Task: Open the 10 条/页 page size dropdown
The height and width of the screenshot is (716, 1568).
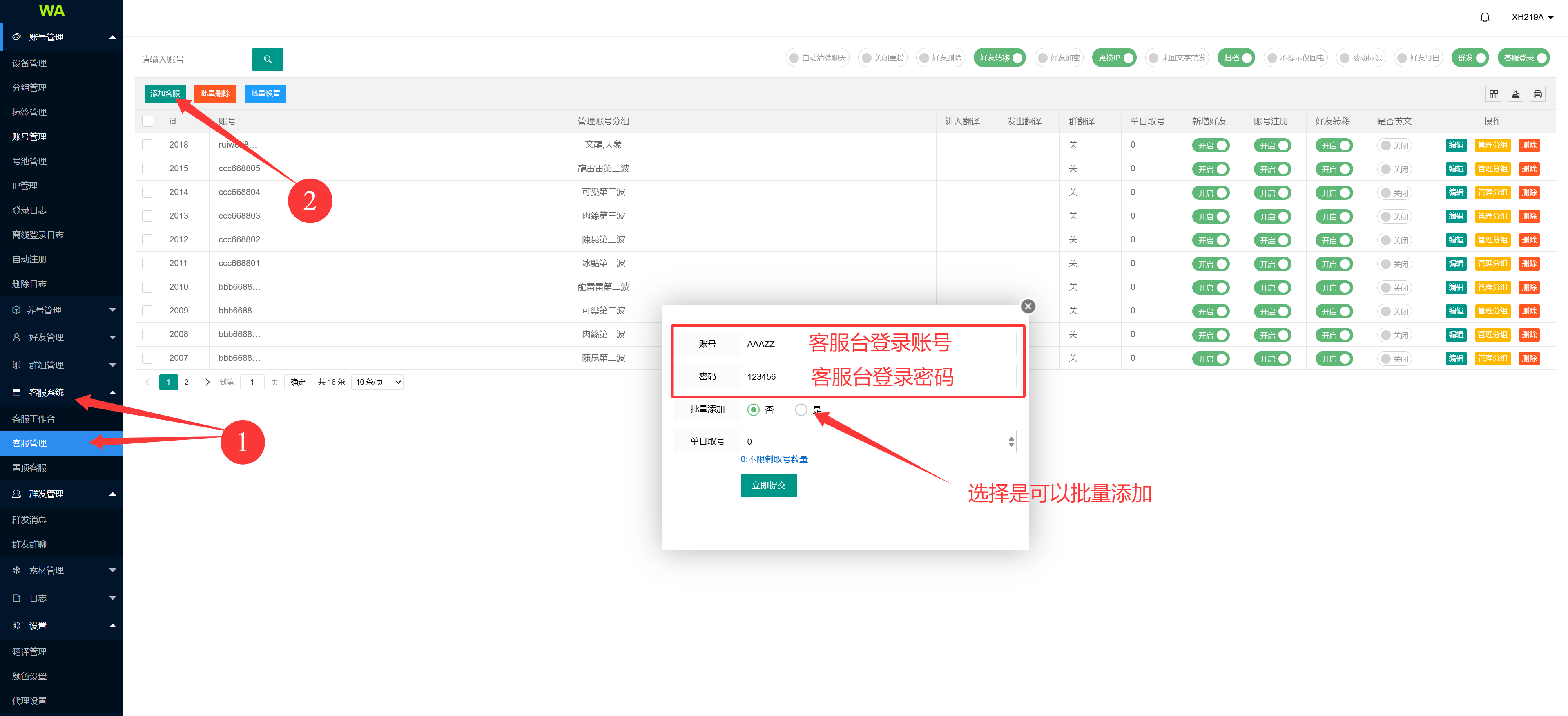Action: click(x=377, y=382)
